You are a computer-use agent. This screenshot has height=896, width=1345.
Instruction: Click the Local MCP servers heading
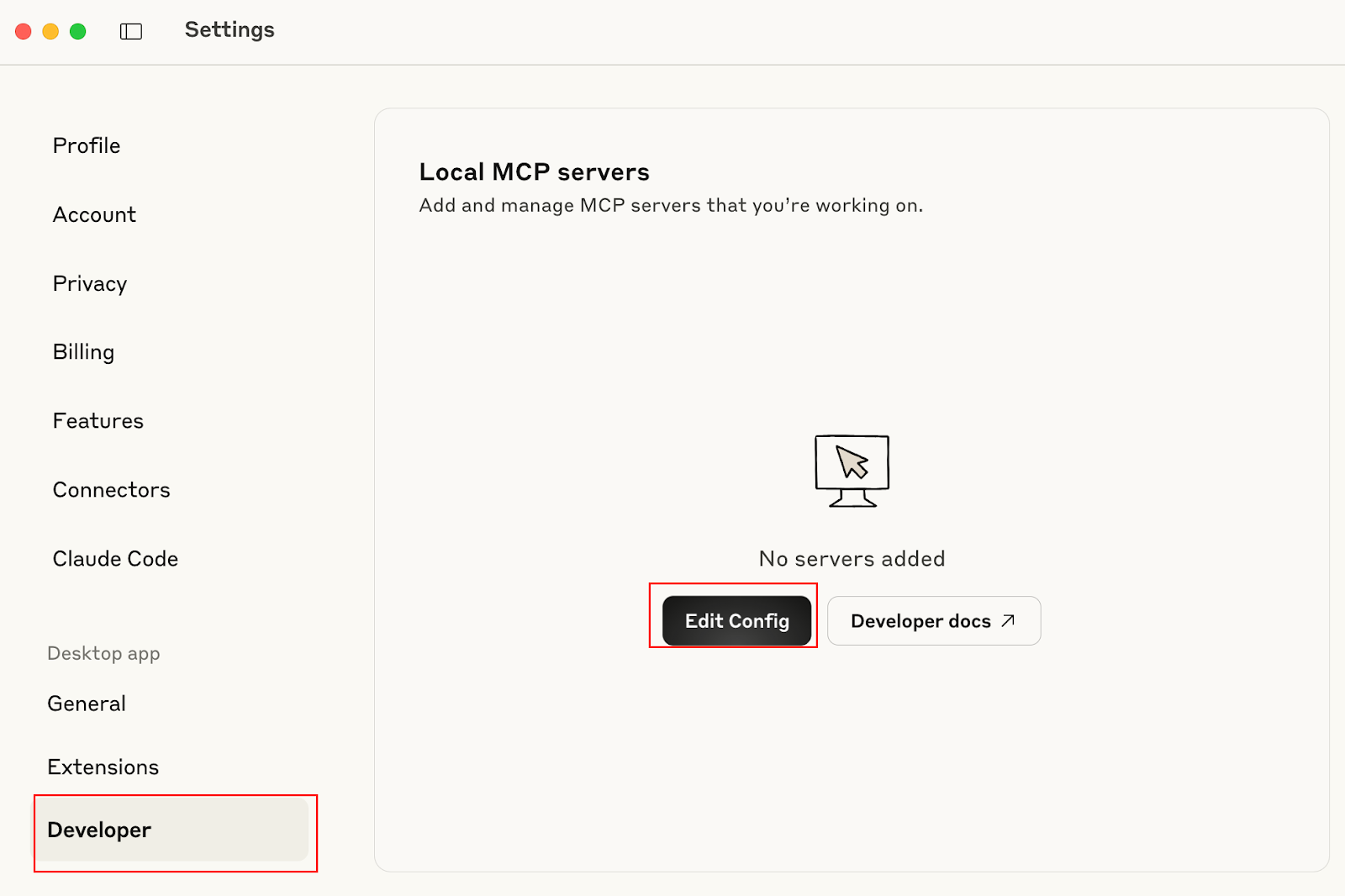[534, 172]
